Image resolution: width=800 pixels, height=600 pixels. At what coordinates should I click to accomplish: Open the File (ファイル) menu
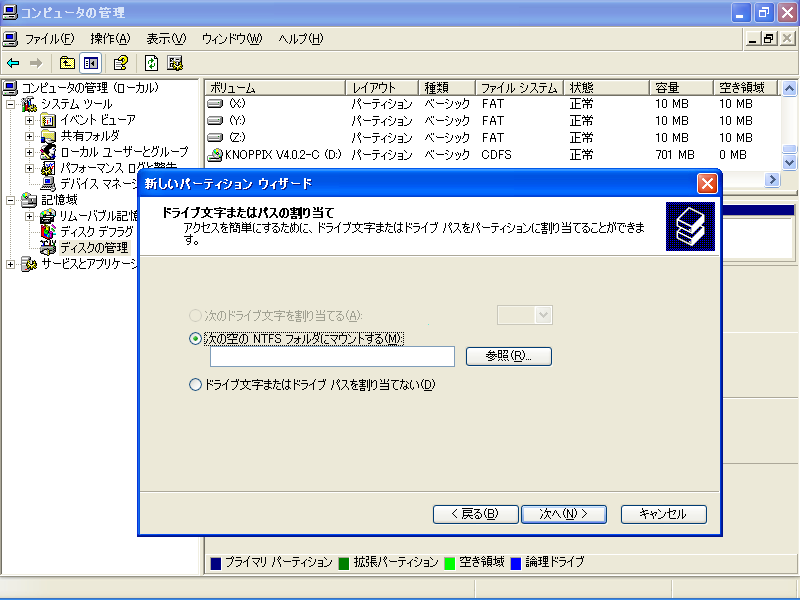[x=49, y=39]
